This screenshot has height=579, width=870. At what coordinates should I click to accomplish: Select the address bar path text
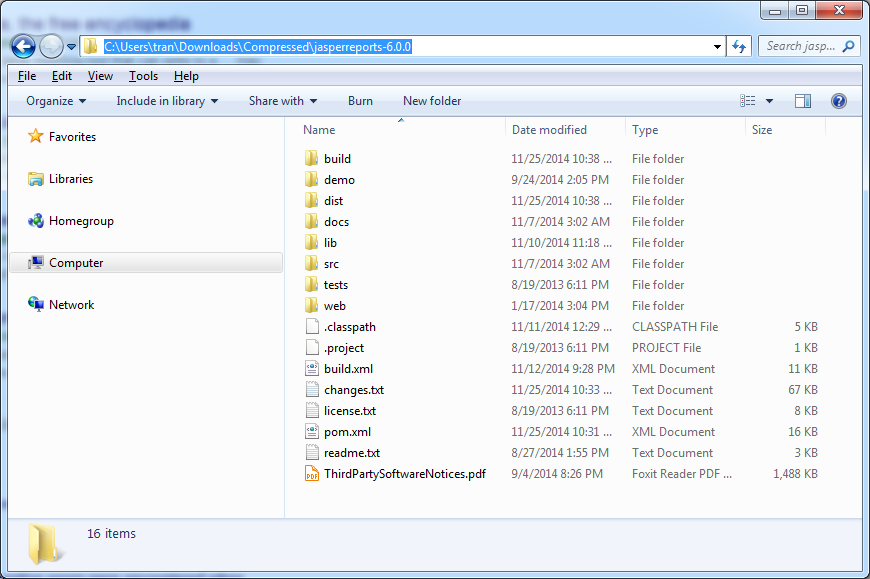point(257,47)
